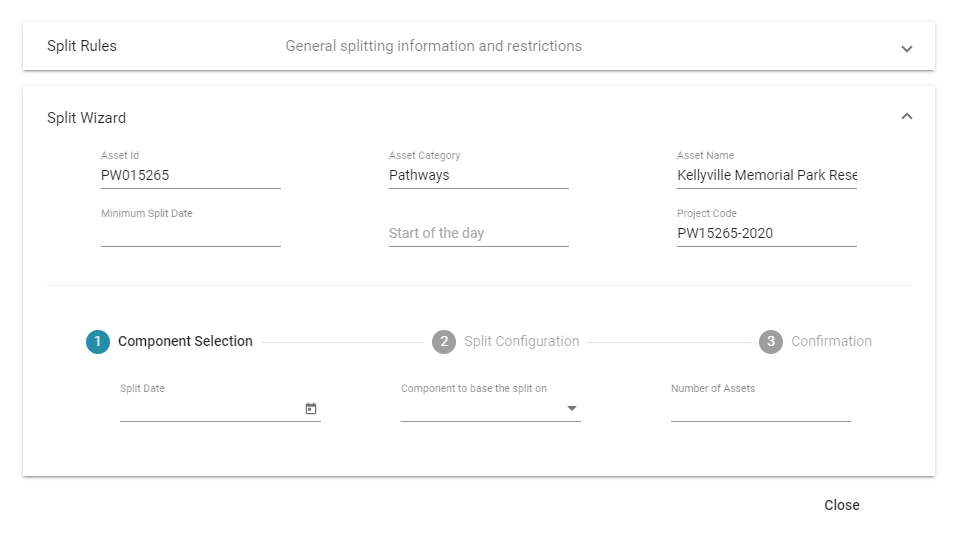The width and height of the screenshot is (958, 548).
Task: Click the Minimum Split Date field
Action: click(191, 233)
